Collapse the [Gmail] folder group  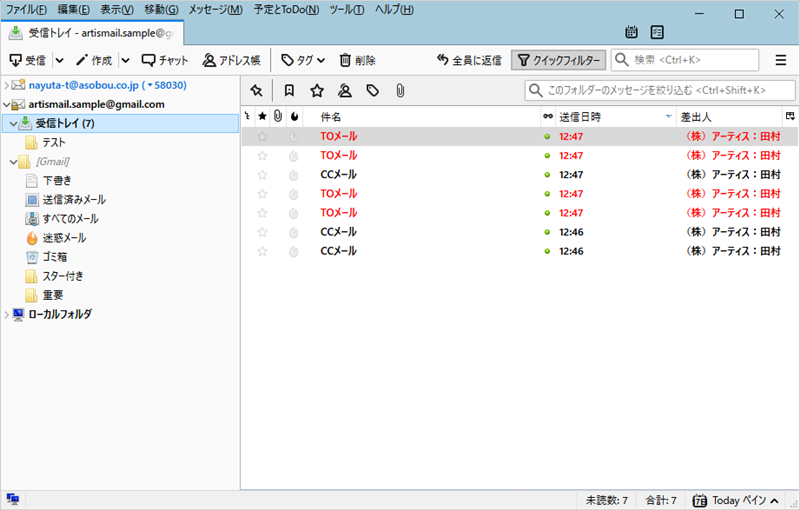[13, 162]
